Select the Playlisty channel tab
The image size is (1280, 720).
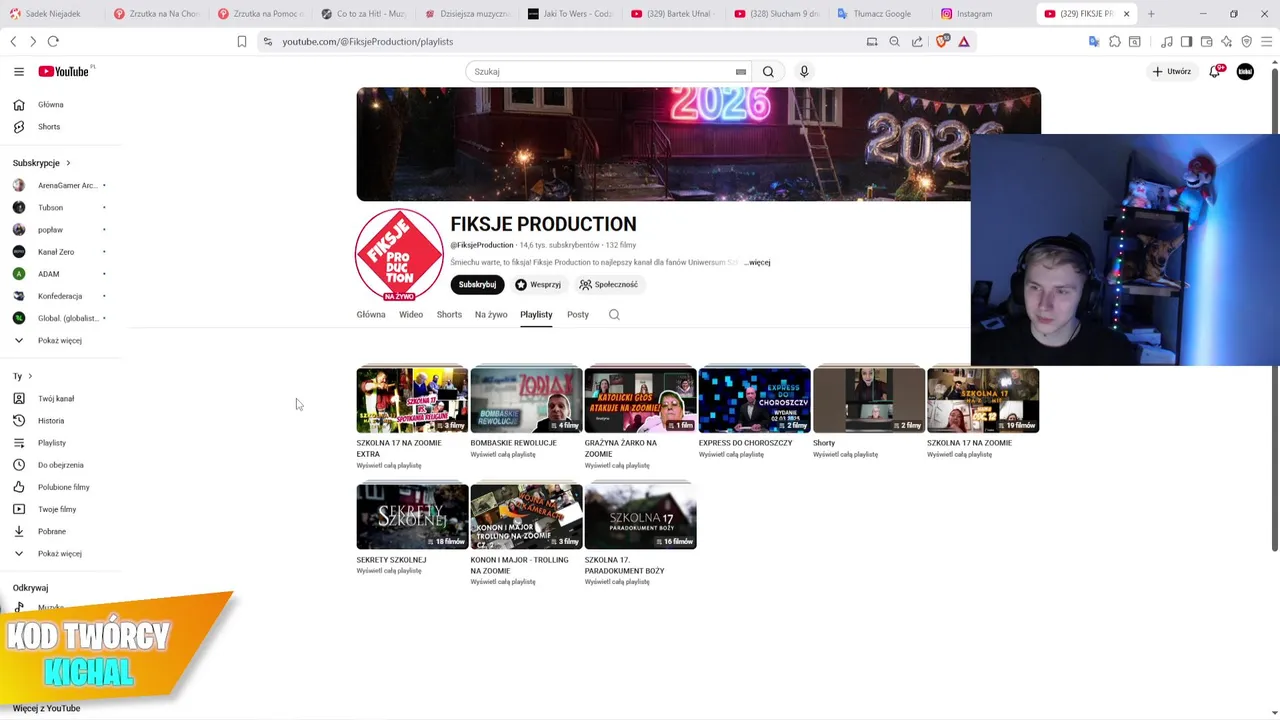[x=536, y=314]
